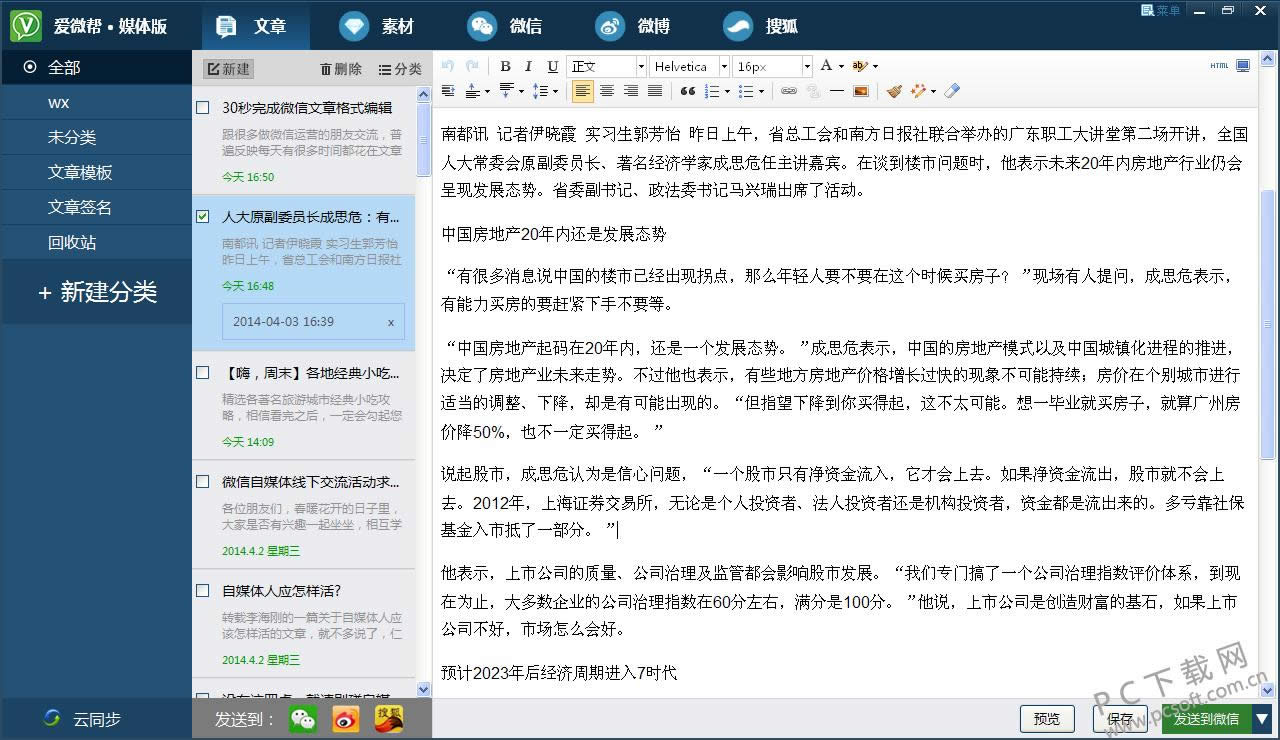Click the 删除 button

341,69
